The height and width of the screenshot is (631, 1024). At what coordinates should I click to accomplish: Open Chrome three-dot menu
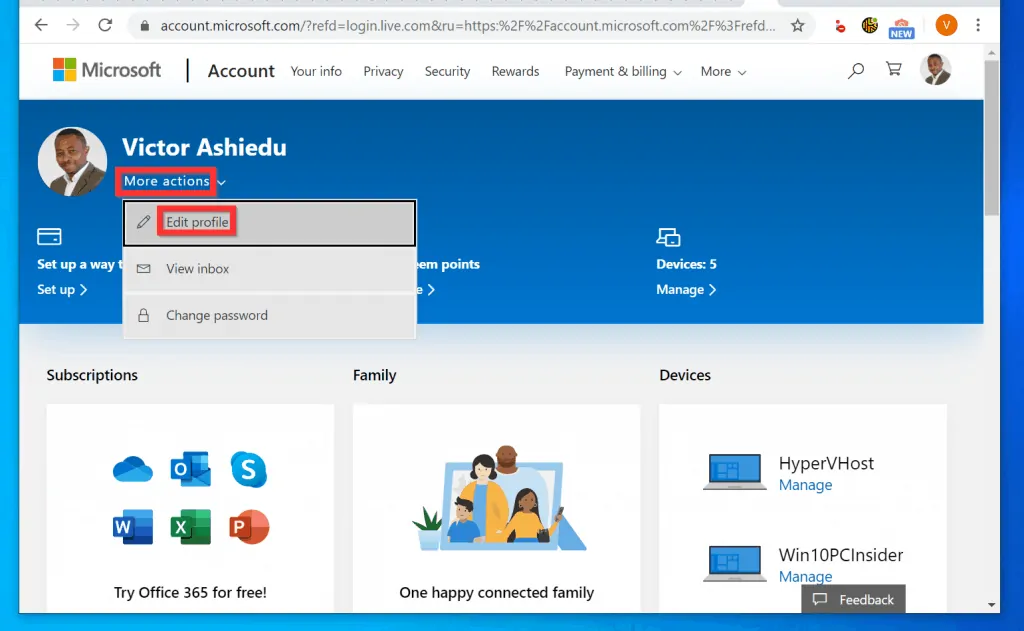pos(978,26)
